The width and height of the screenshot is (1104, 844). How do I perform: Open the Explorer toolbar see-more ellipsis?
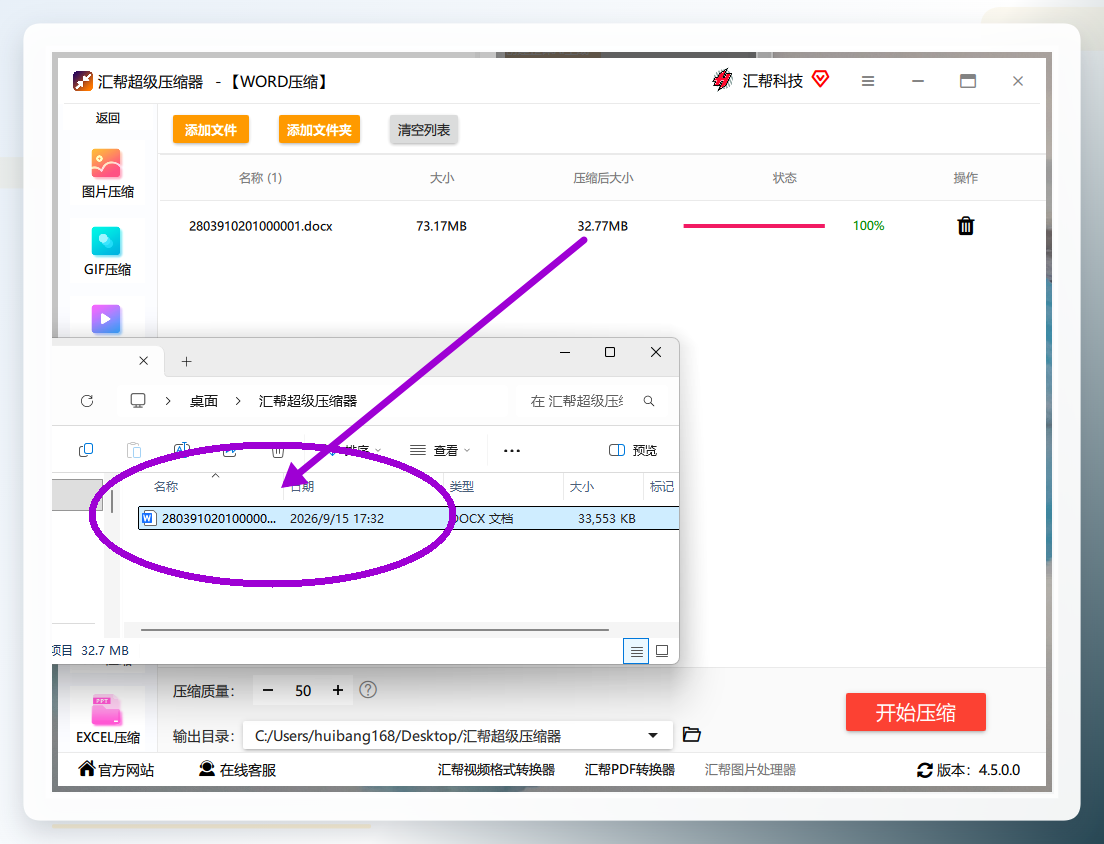click(512, 451)
